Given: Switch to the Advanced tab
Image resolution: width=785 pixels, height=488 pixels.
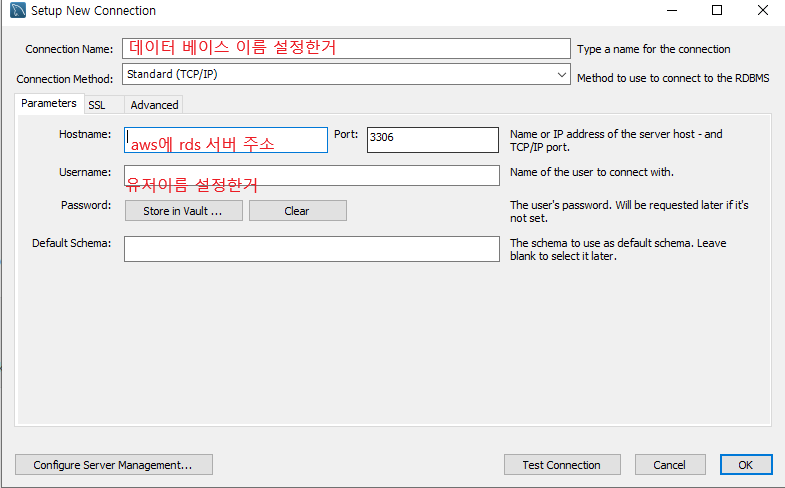Looking at the screenshot, I should [154, 105].
